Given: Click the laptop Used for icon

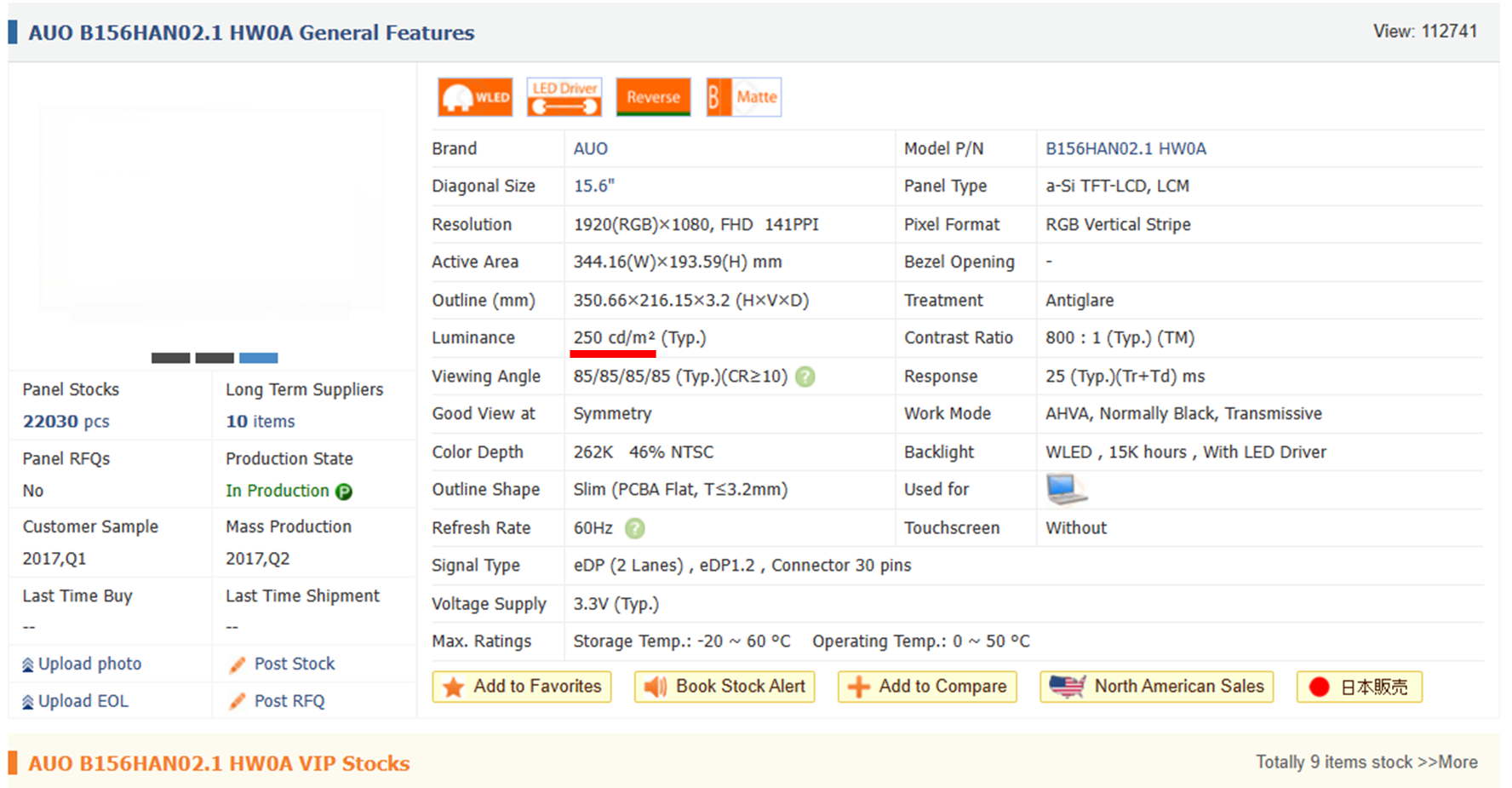Looking at the screenshot, I should (1067, 489).
